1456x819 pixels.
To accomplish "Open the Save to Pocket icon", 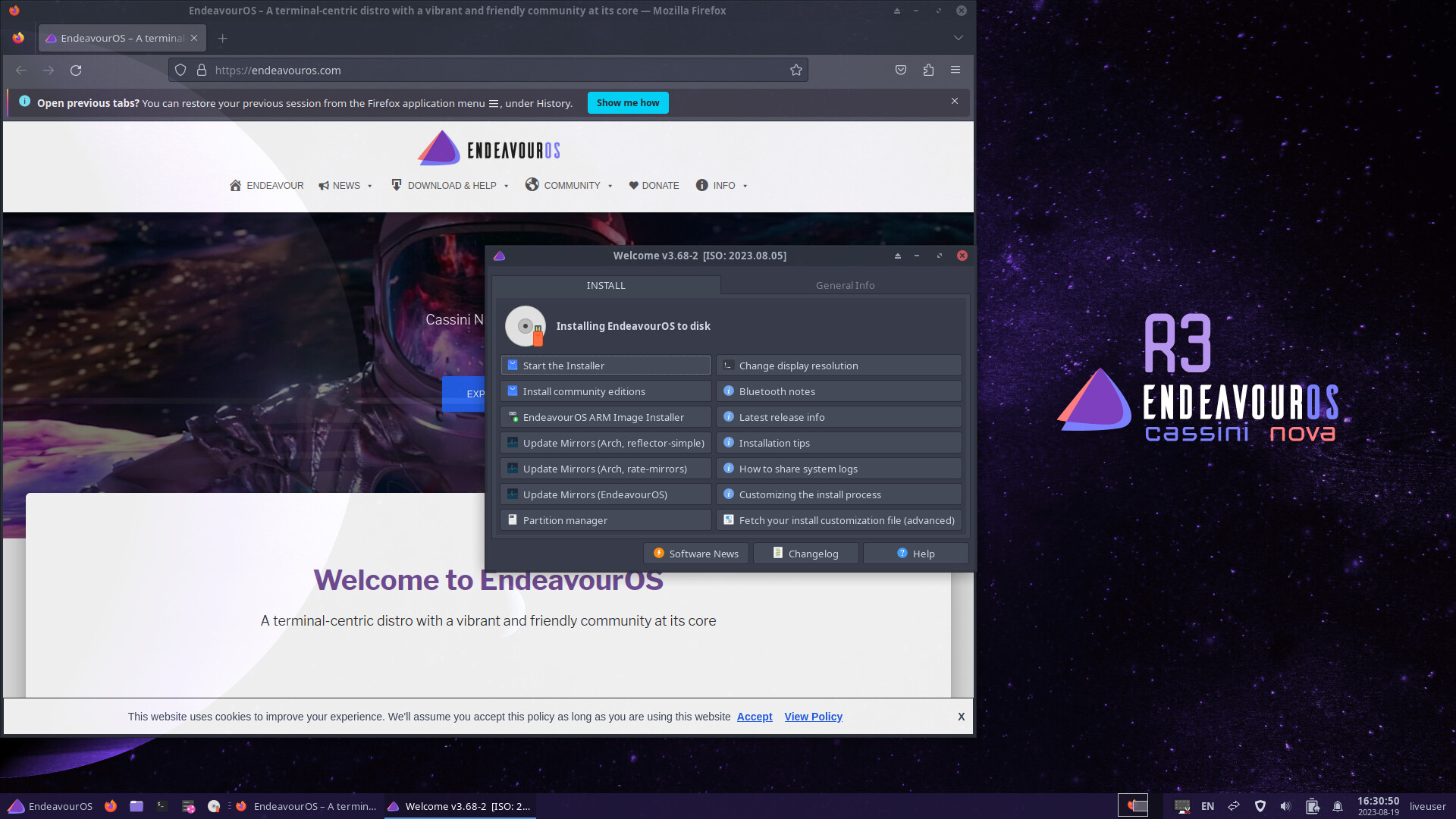I will click(x=901, y=71).
